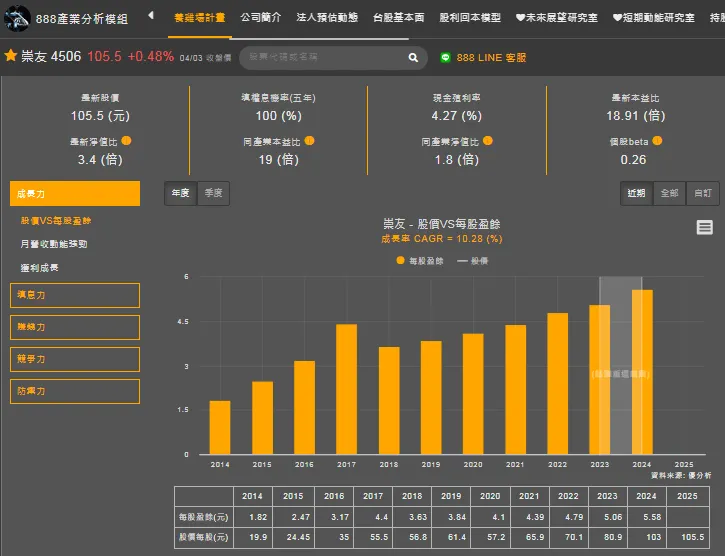Click info icon next to 同產業淨值比
This screenshot has height=556, width=725.
487,141
